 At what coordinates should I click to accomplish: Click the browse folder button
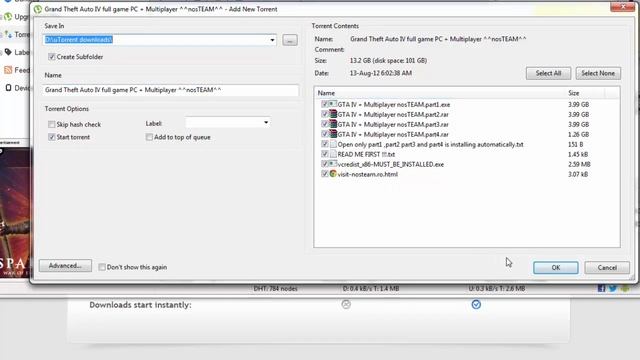point(290,40)
